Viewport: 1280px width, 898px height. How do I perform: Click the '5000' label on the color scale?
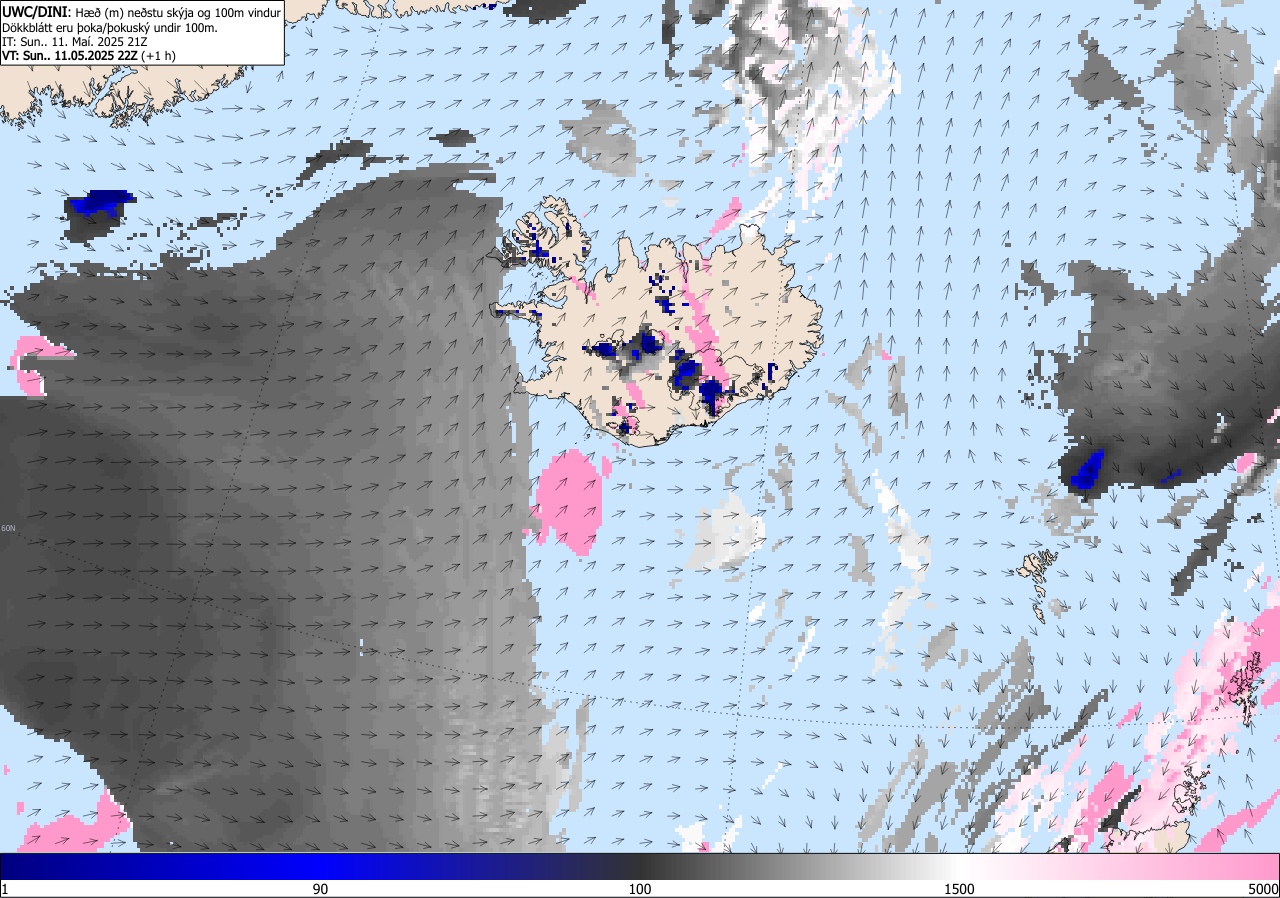pos(1262,889)
